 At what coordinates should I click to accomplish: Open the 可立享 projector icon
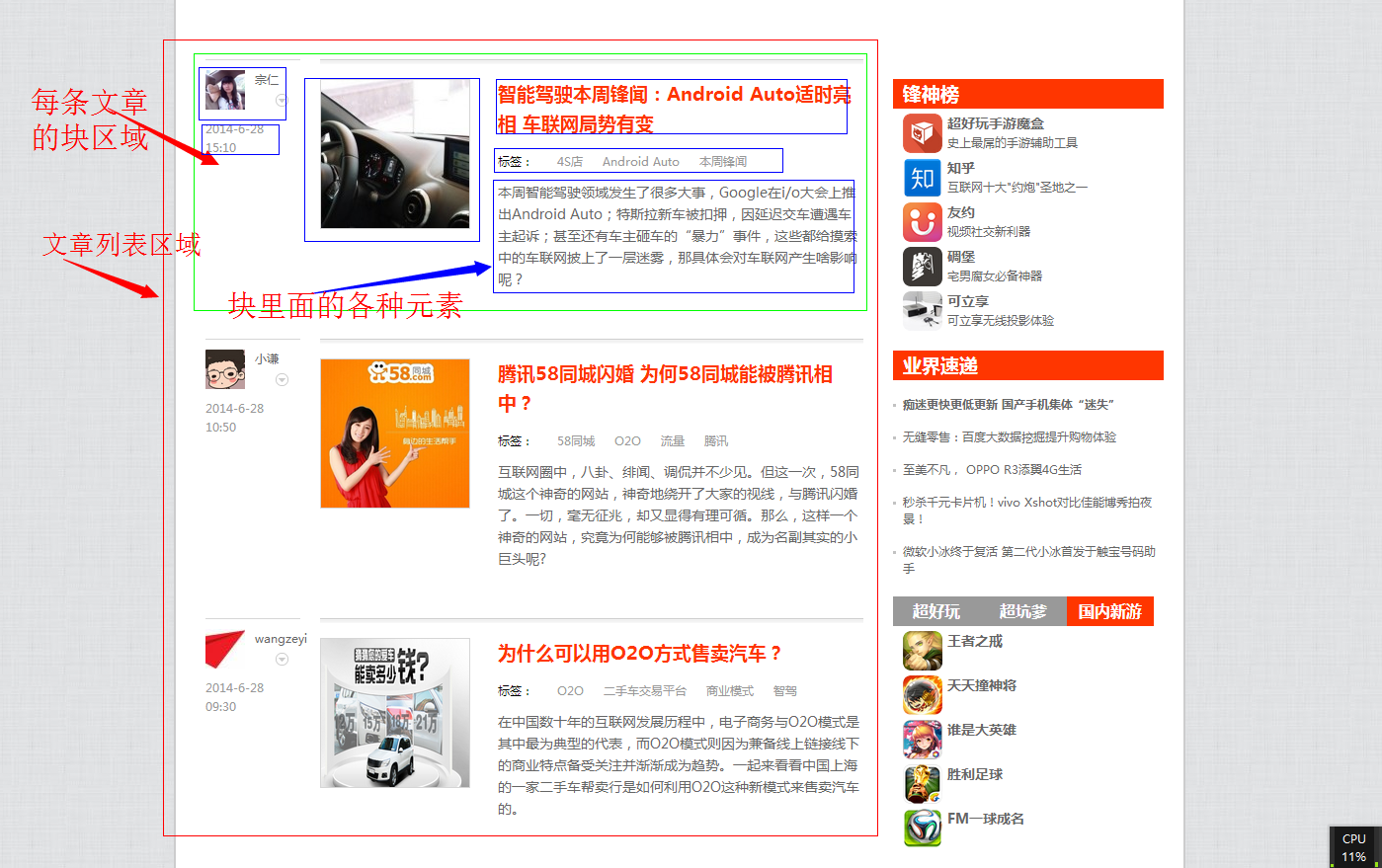coord(922,311)
